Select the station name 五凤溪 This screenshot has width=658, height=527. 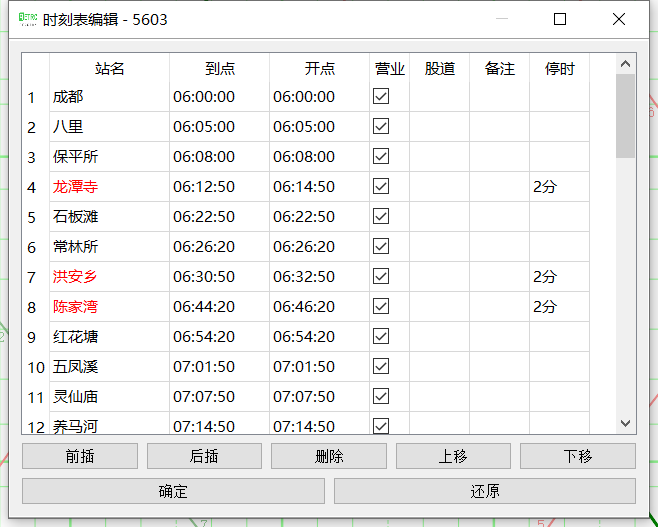[x=76, y=367]
